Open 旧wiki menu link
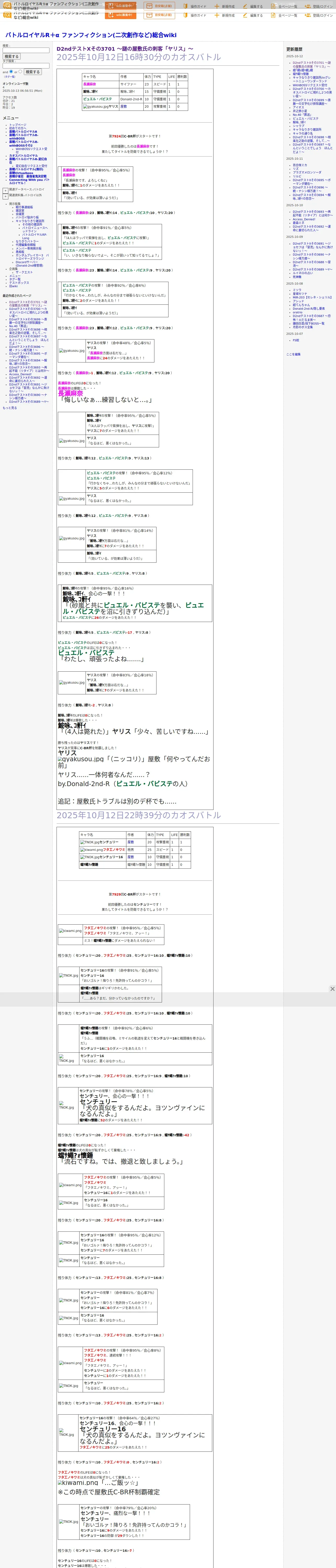336x1568 pixels. [13, 286]
